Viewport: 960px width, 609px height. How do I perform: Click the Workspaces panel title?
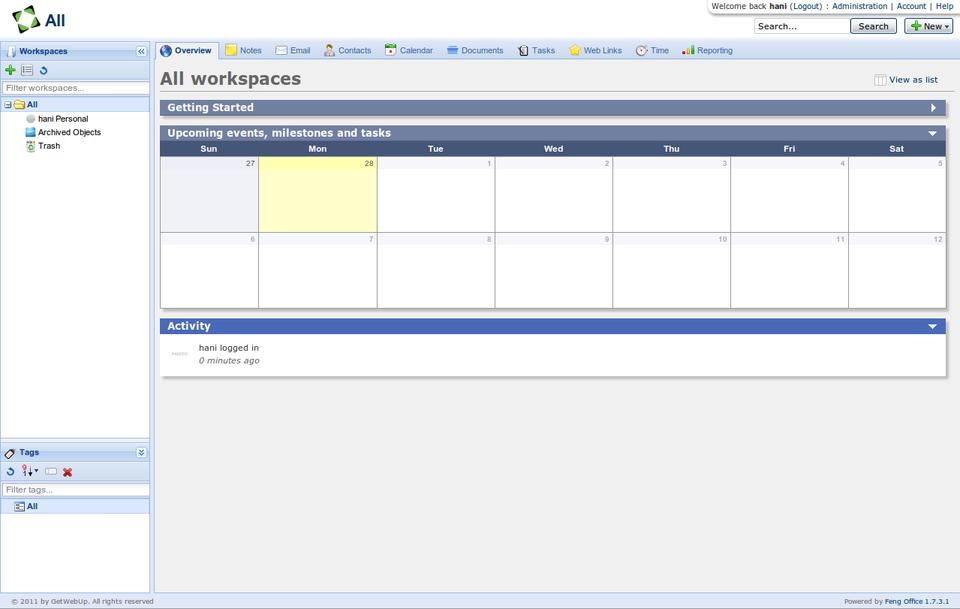click(x=43, y=51)
